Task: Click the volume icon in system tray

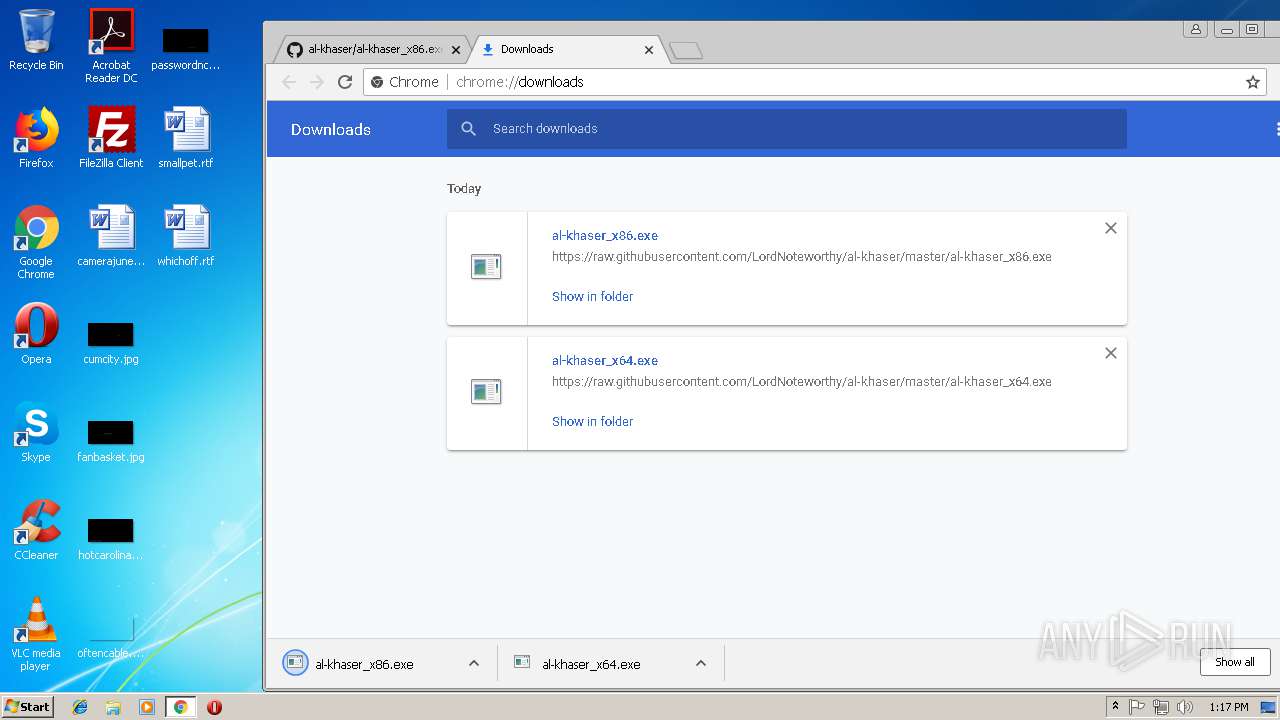Action: pyautogui.click(x=1185, y=707)
